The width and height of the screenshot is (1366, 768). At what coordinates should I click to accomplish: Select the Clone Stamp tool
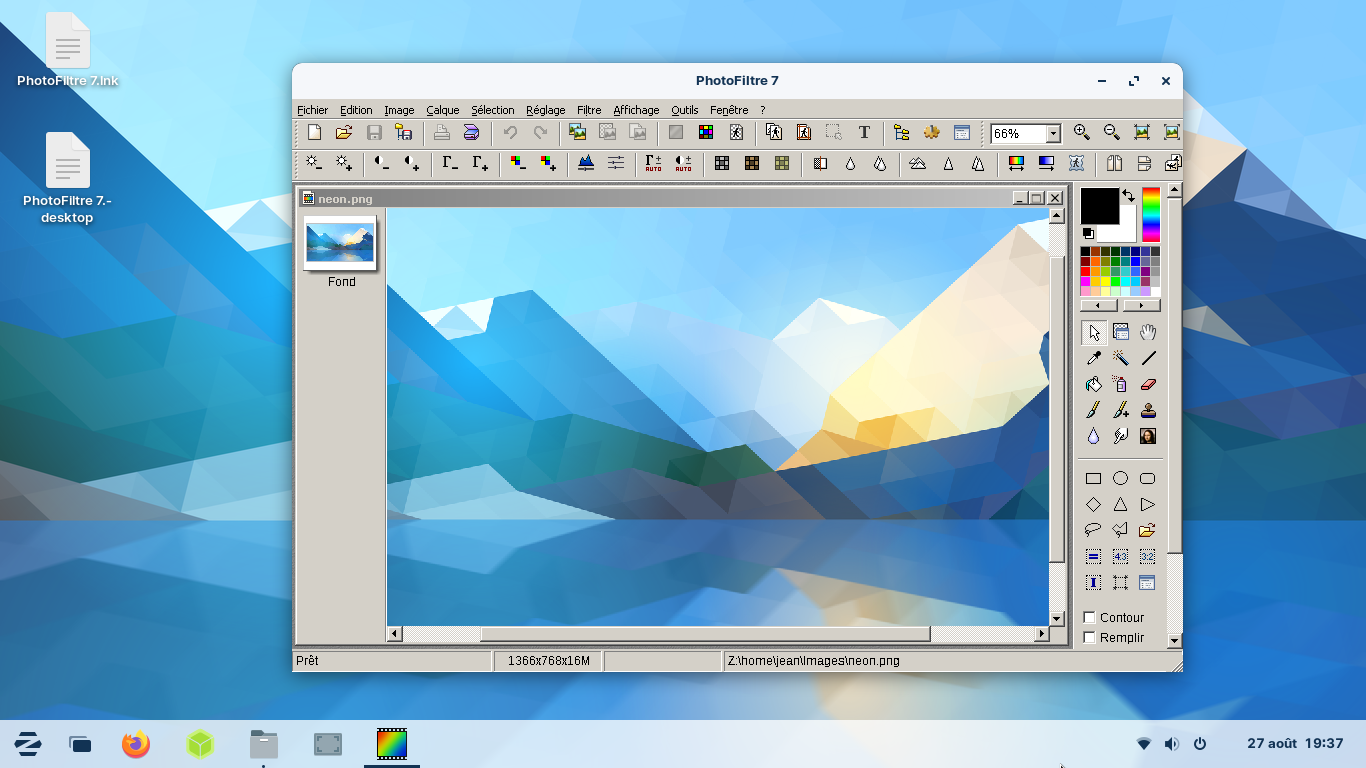pyautogui.click(x=1148, y=410)
